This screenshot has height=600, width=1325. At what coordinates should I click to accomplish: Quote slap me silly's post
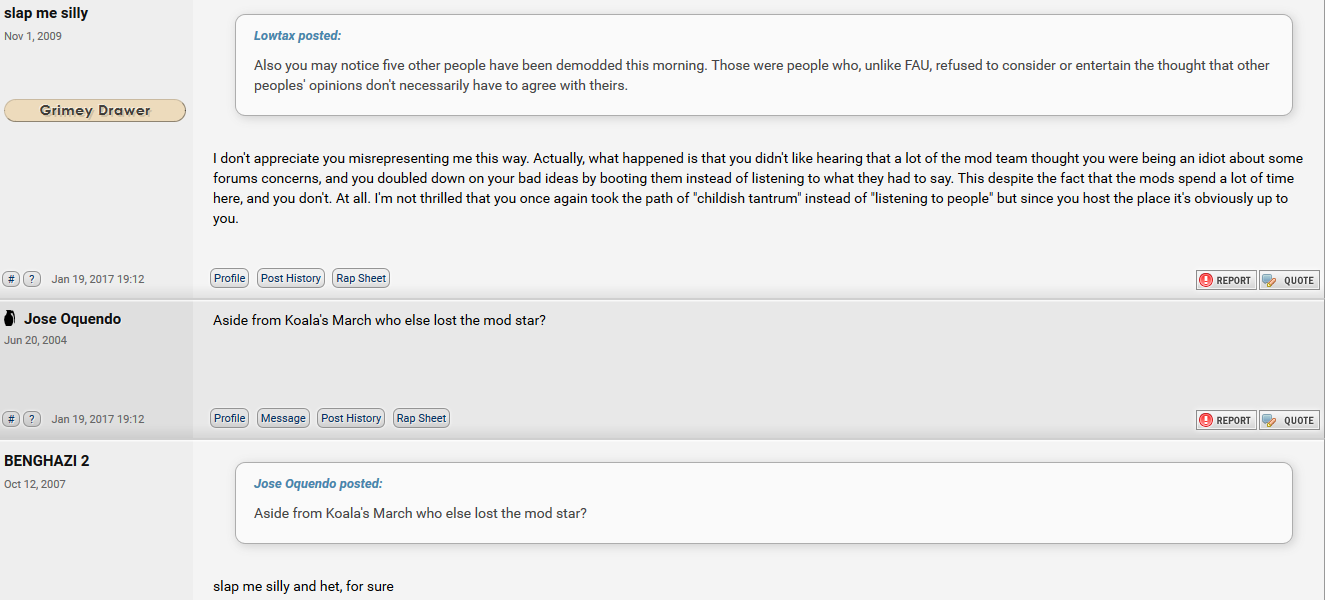pyautogui.click(x=1289, y=280)
